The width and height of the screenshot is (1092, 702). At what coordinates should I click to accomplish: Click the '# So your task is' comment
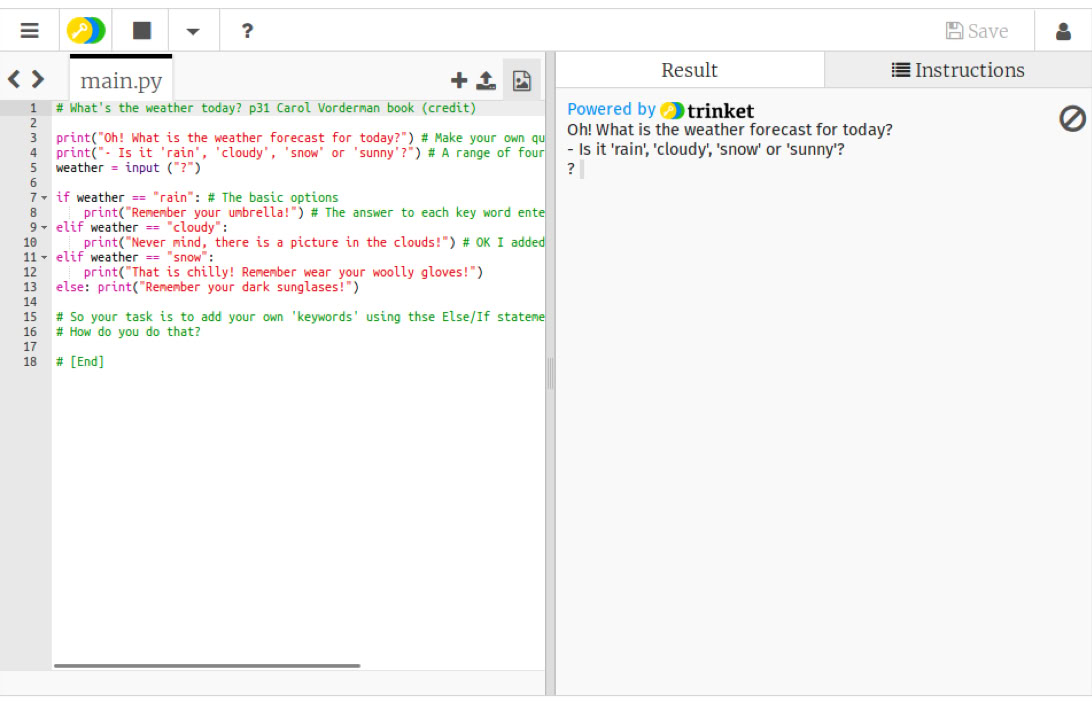click(300, 317)
